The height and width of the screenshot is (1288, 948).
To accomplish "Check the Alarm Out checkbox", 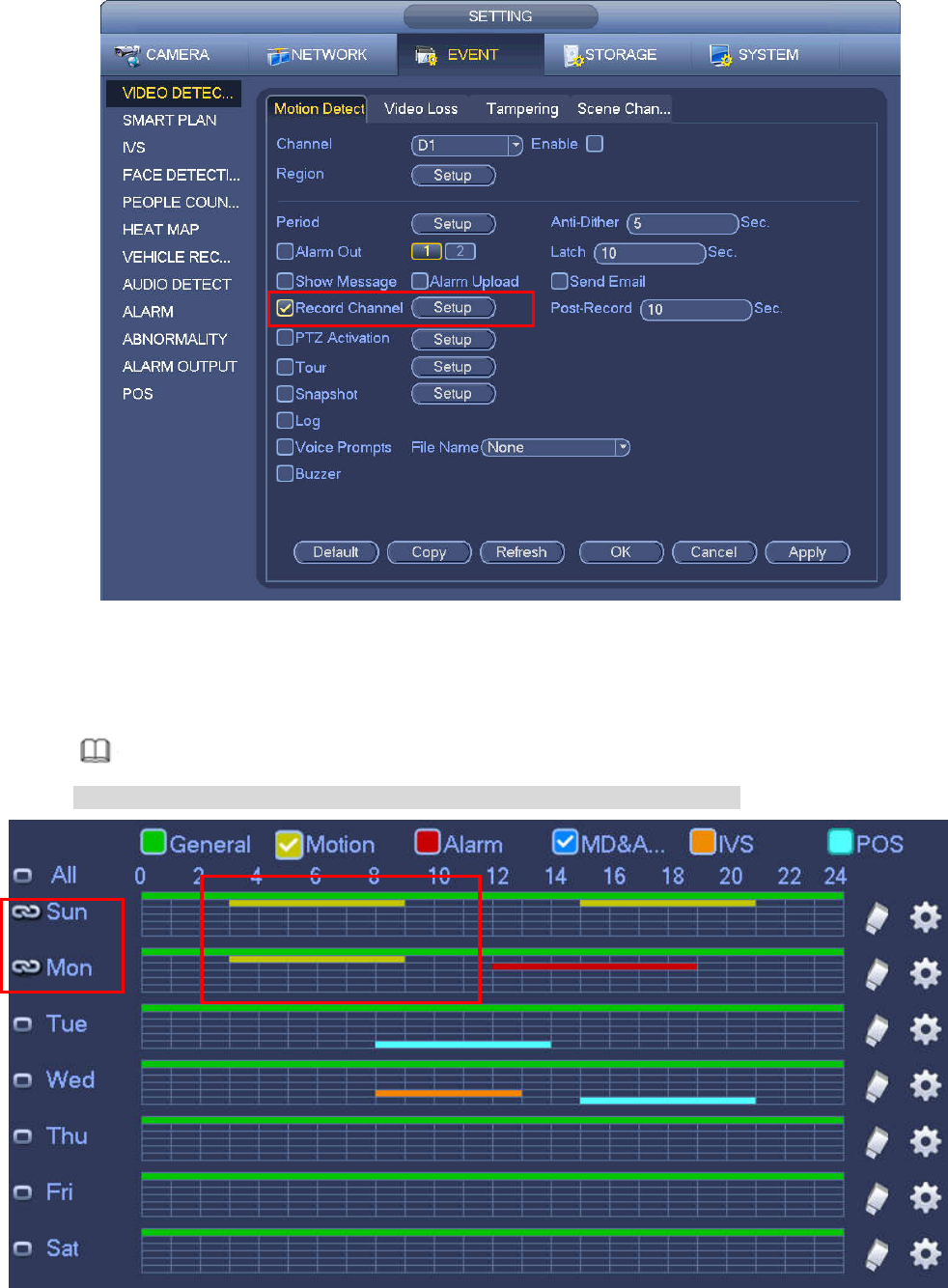I will click(x=285, y=251).
